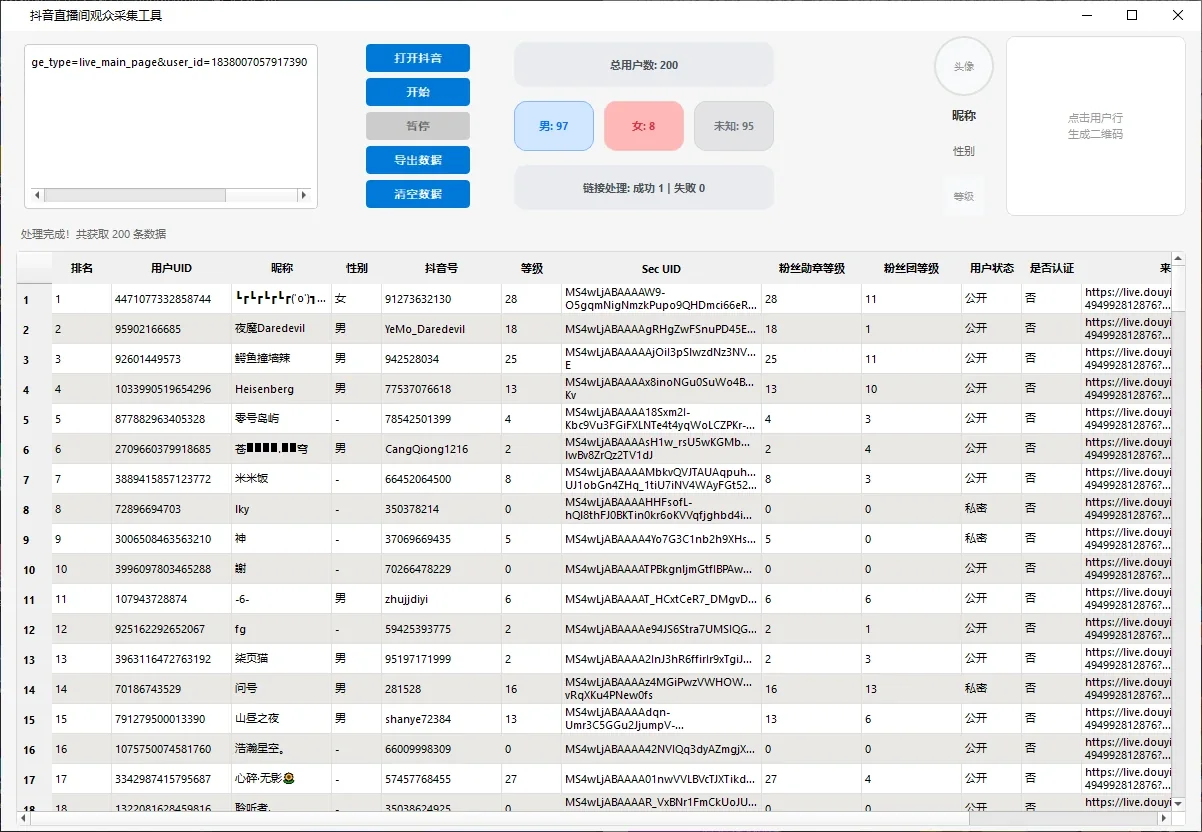Click the nickname cell 夜魔Daredevil
Image resolution: width=1202 pixels, height=832 pixels.
coord(281,329)
